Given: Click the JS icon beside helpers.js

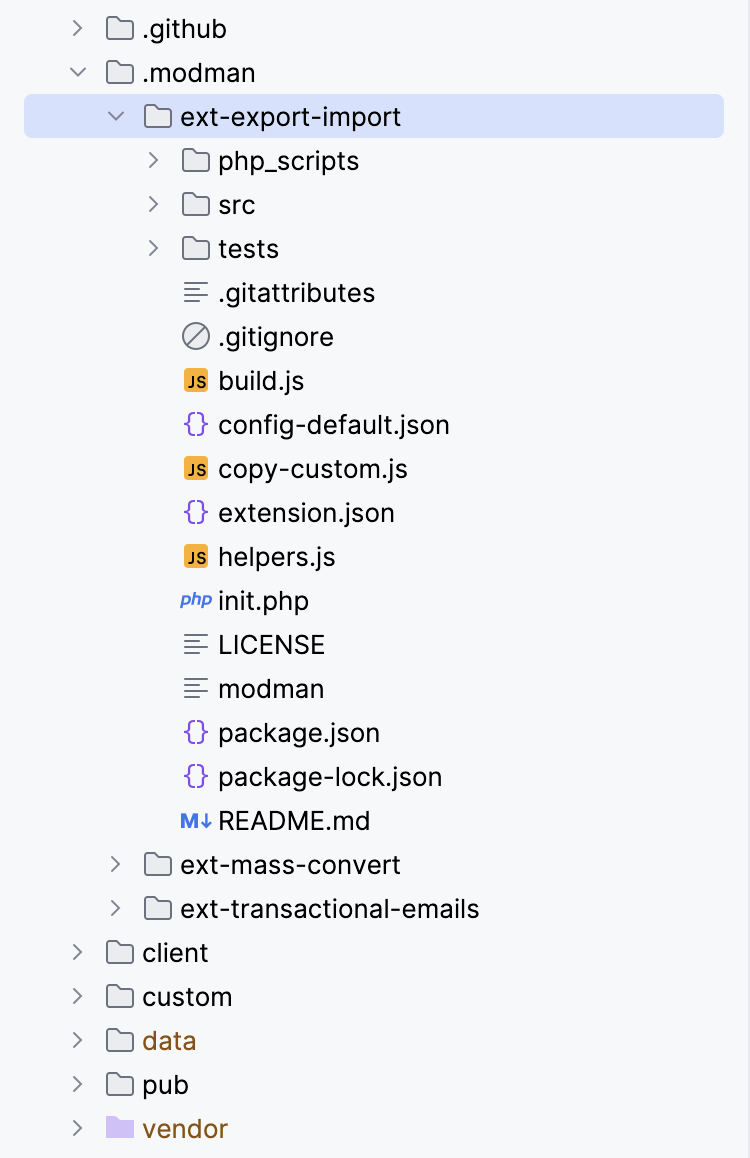Looking at the screenshot, I should pyautogui.click(x=196, y=557).
